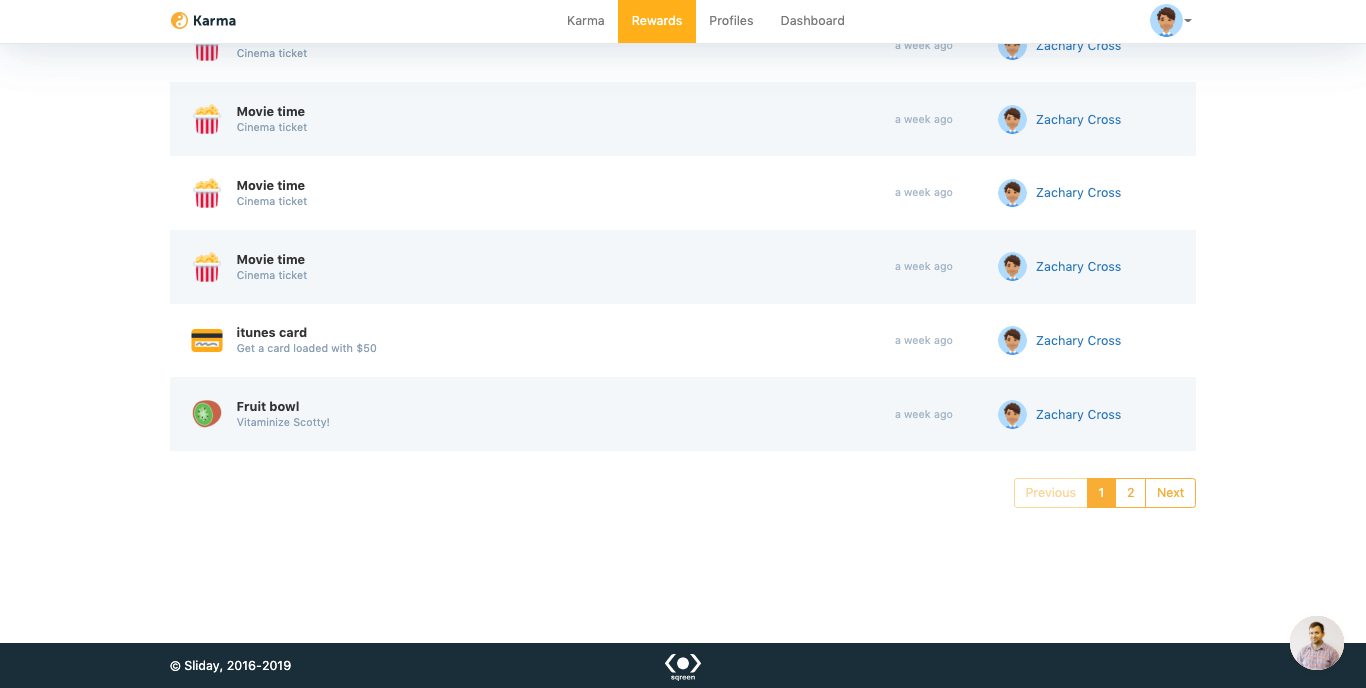1366x688 pixels.
Task: Click the itunes card credit card icon
Action: (207, 340)
